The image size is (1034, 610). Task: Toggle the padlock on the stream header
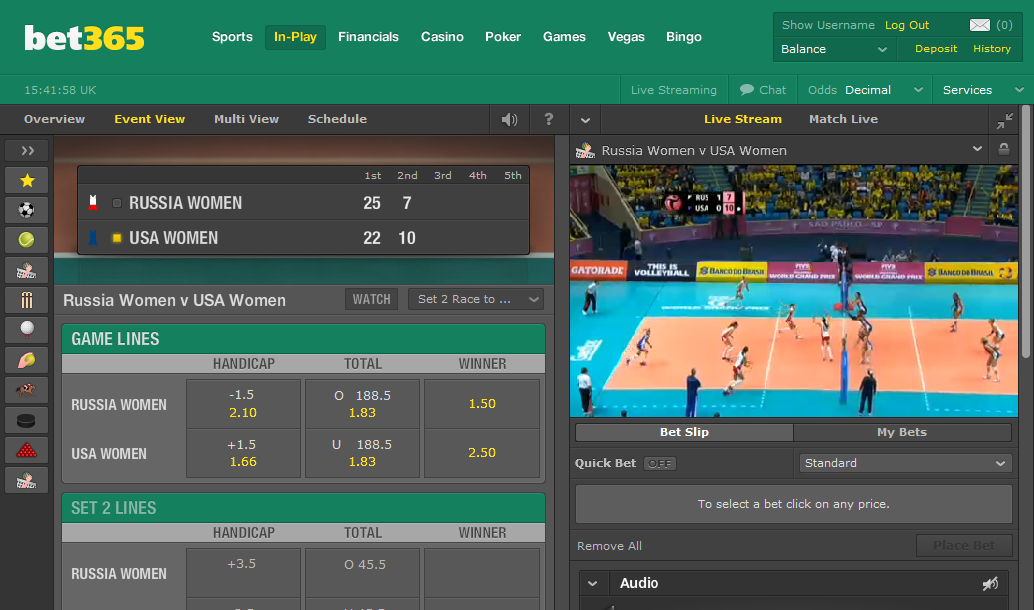coord(1004,150)
